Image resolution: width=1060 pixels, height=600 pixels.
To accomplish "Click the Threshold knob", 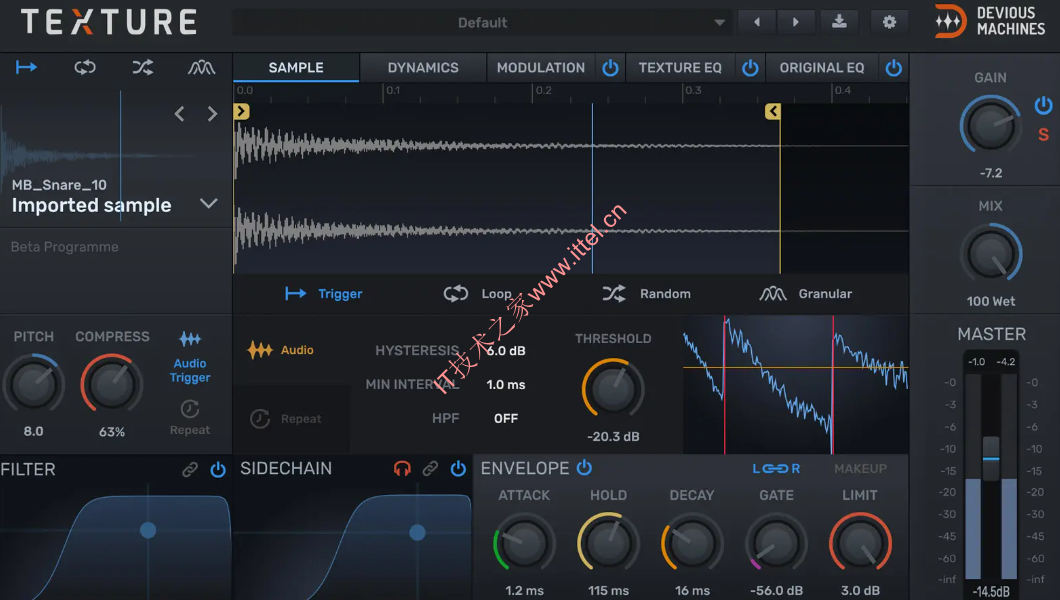I will click(612, 389).
